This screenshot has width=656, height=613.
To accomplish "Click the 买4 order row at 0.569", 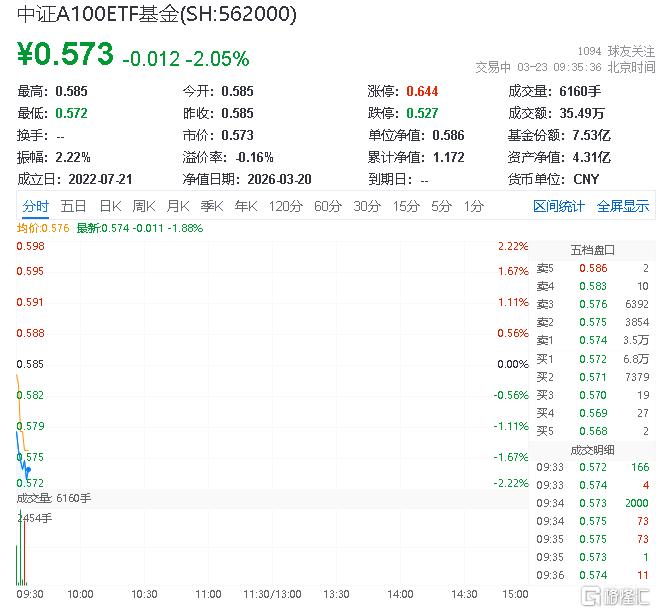I will pyautogui.click(x=593, y=413).
